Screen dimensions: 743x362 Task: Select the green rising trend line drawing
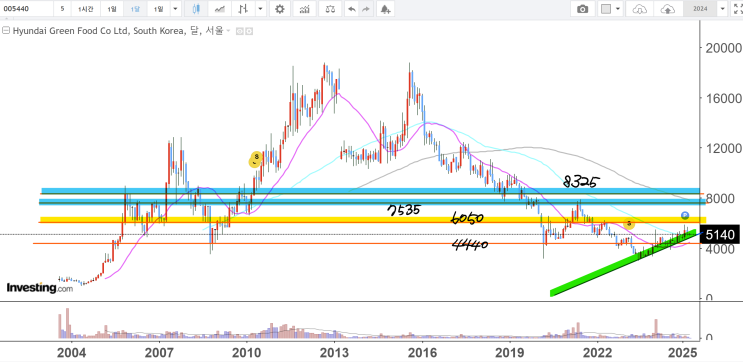click(x=624, y=262)
